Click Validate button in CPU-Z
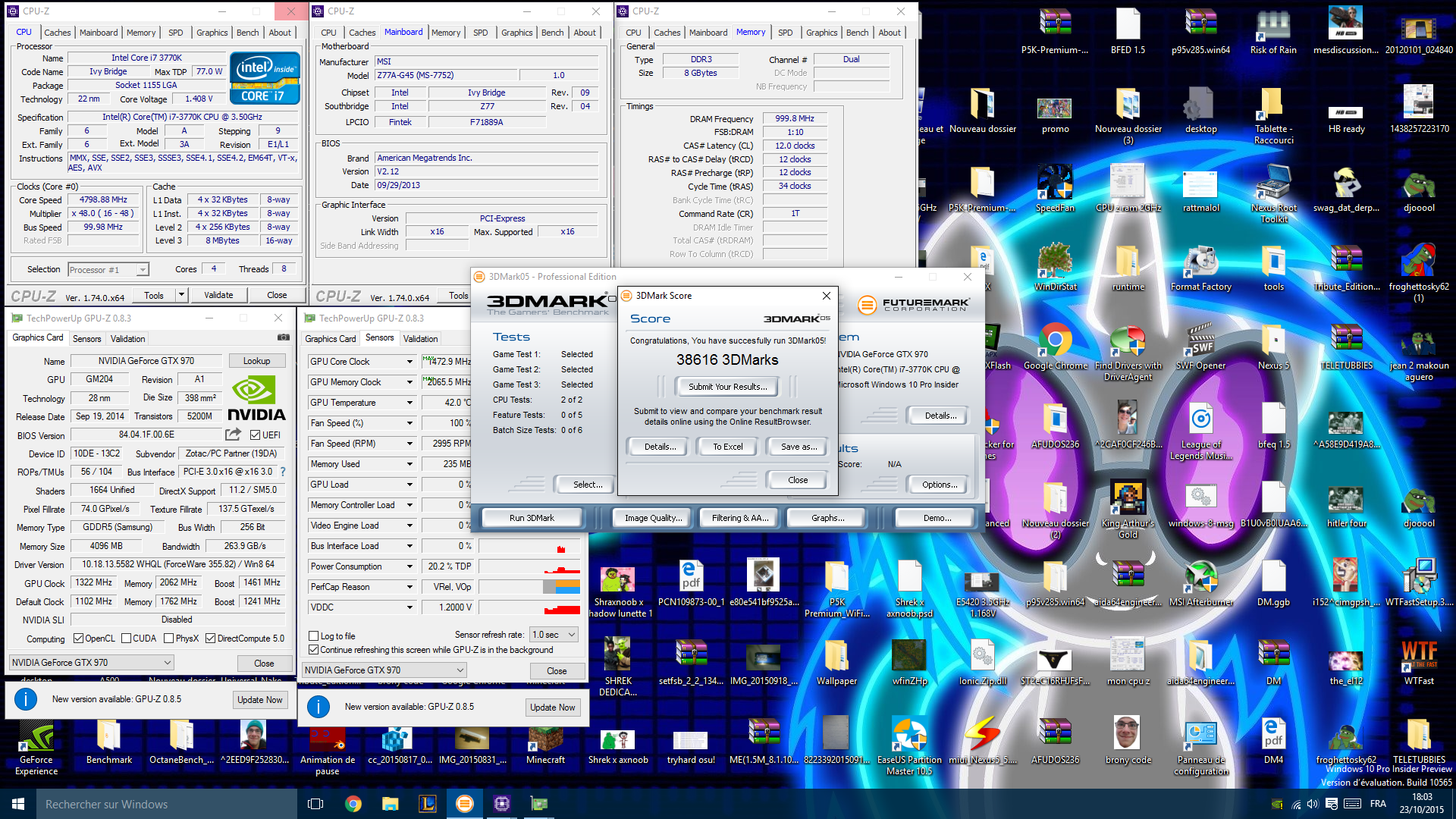 [x=218, y=295]
